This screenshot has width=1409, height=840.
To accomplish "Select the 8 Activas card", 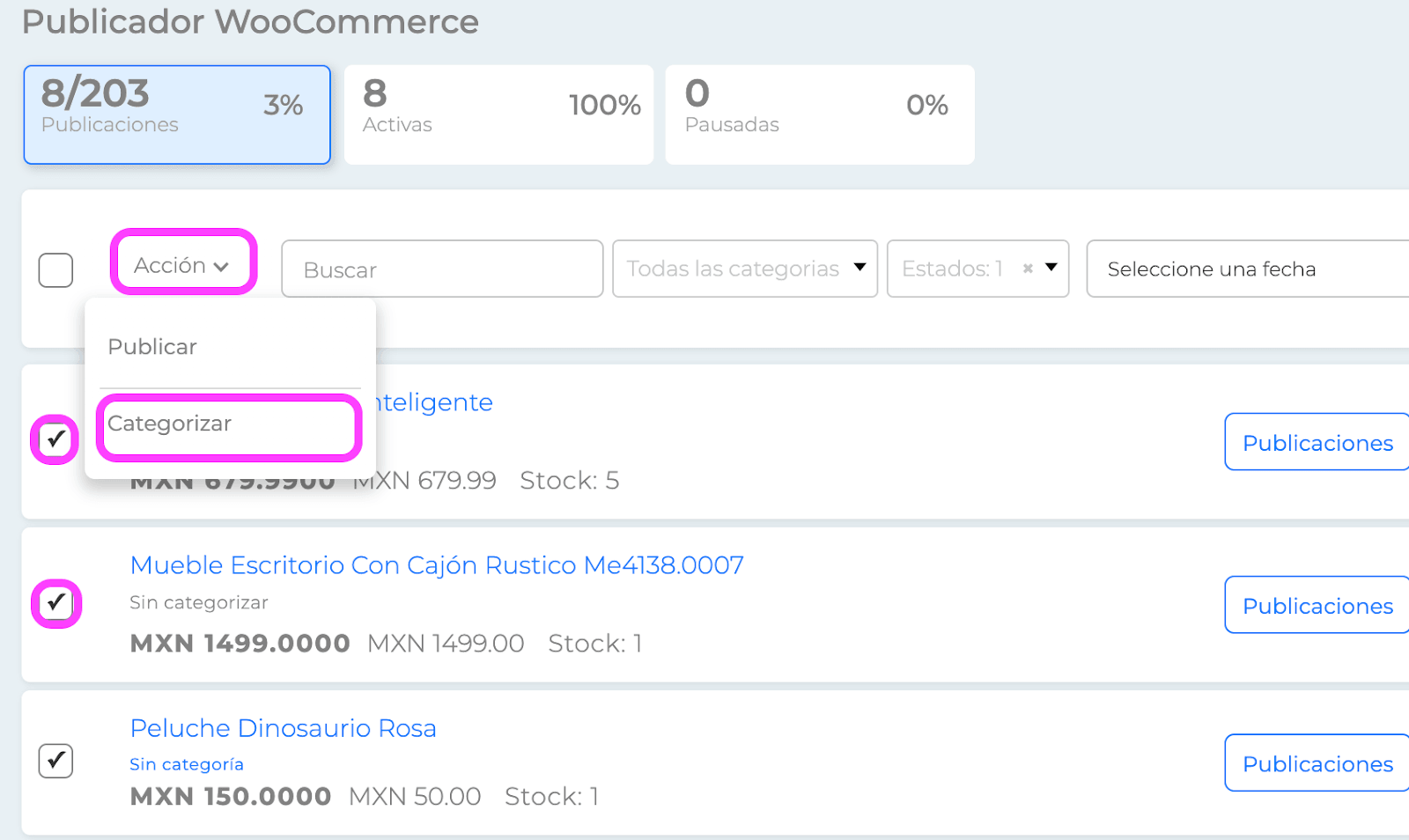I will [498, 114].
